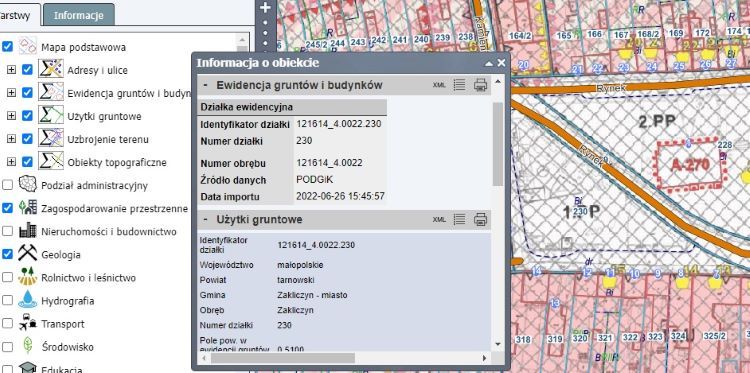Click the Transport vehicles icon
The image size is (750, 373).
pyautogui.click(x=28, y=322)
